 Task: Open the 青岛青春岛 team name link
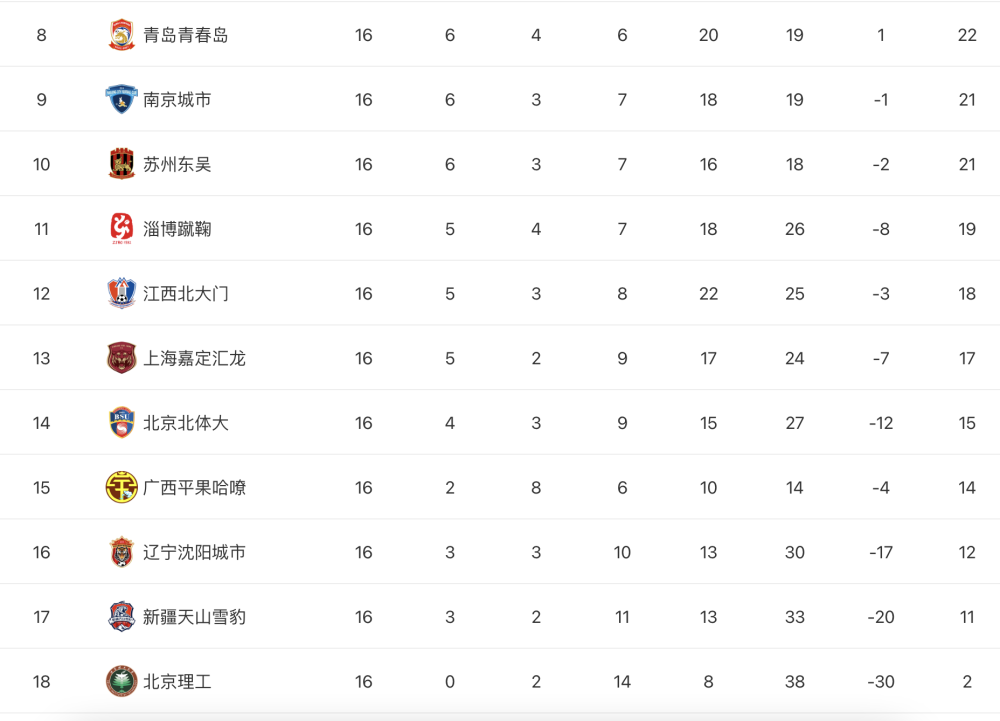[x=186, y=35]
